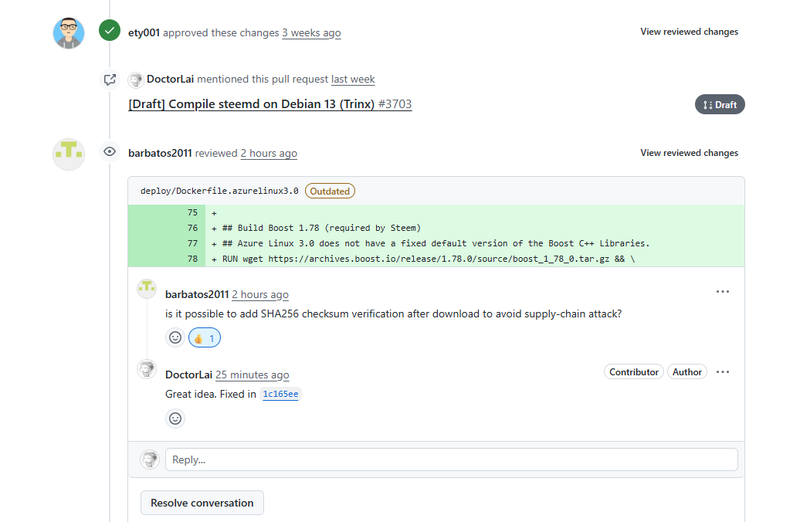Add emoji reaction to DoctorLai's reply

[x=175, y=418]
